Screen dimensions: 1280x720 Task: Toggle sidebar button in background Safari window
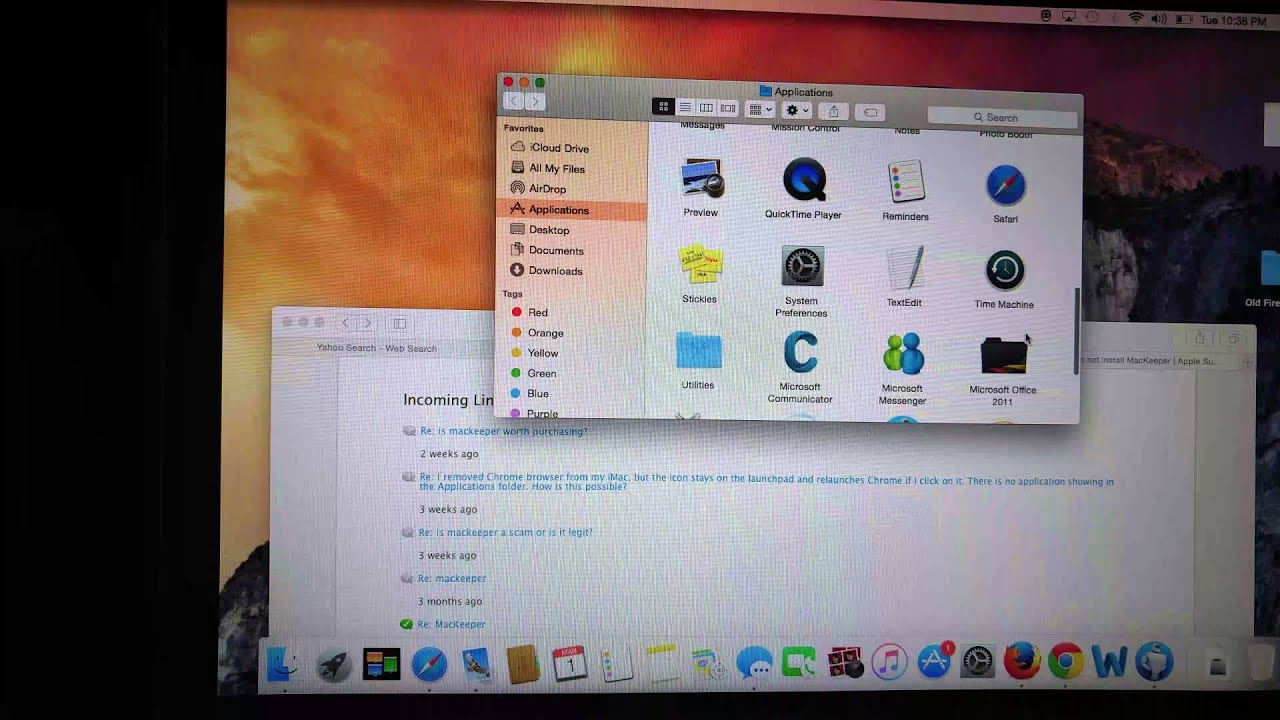(x=399, y=323)
